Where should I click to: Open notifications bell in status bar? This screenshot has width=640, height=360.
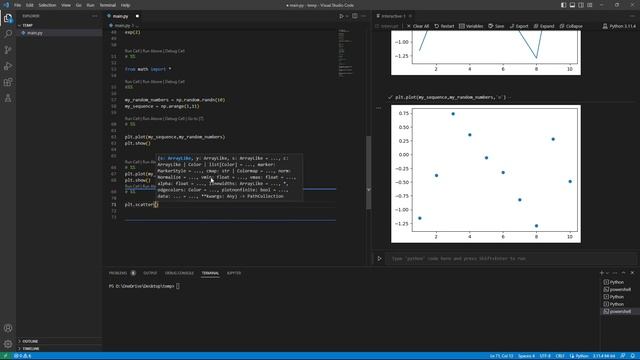pos(632,356)
